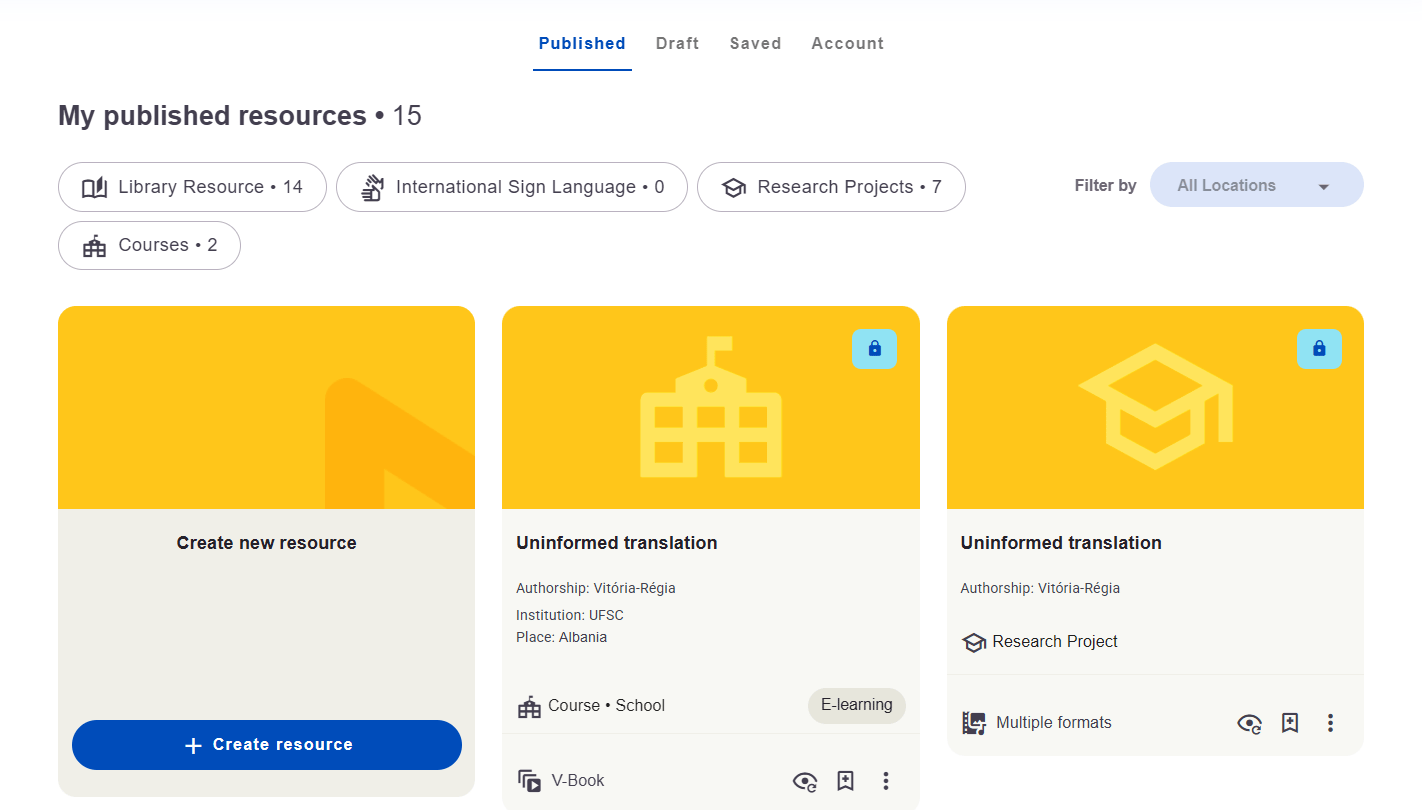Screen dimensions: 1422x810
Task: Open Course card school building thumbnail
Action: tap(710, 407)
